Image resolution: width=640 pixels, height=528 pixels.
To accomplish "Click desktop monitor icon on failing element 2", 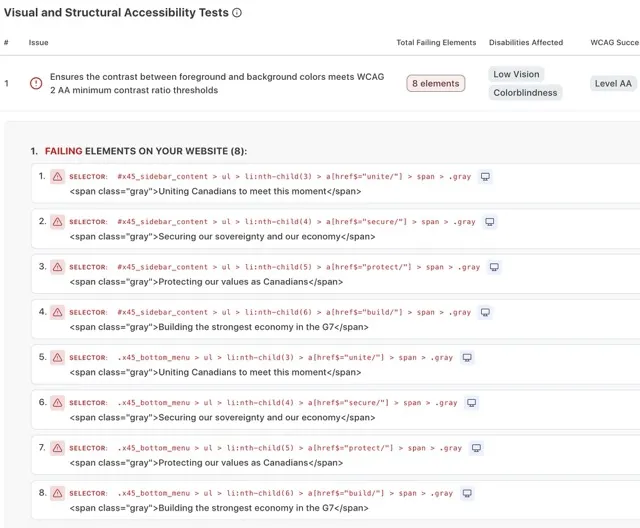I will [490, 222].
